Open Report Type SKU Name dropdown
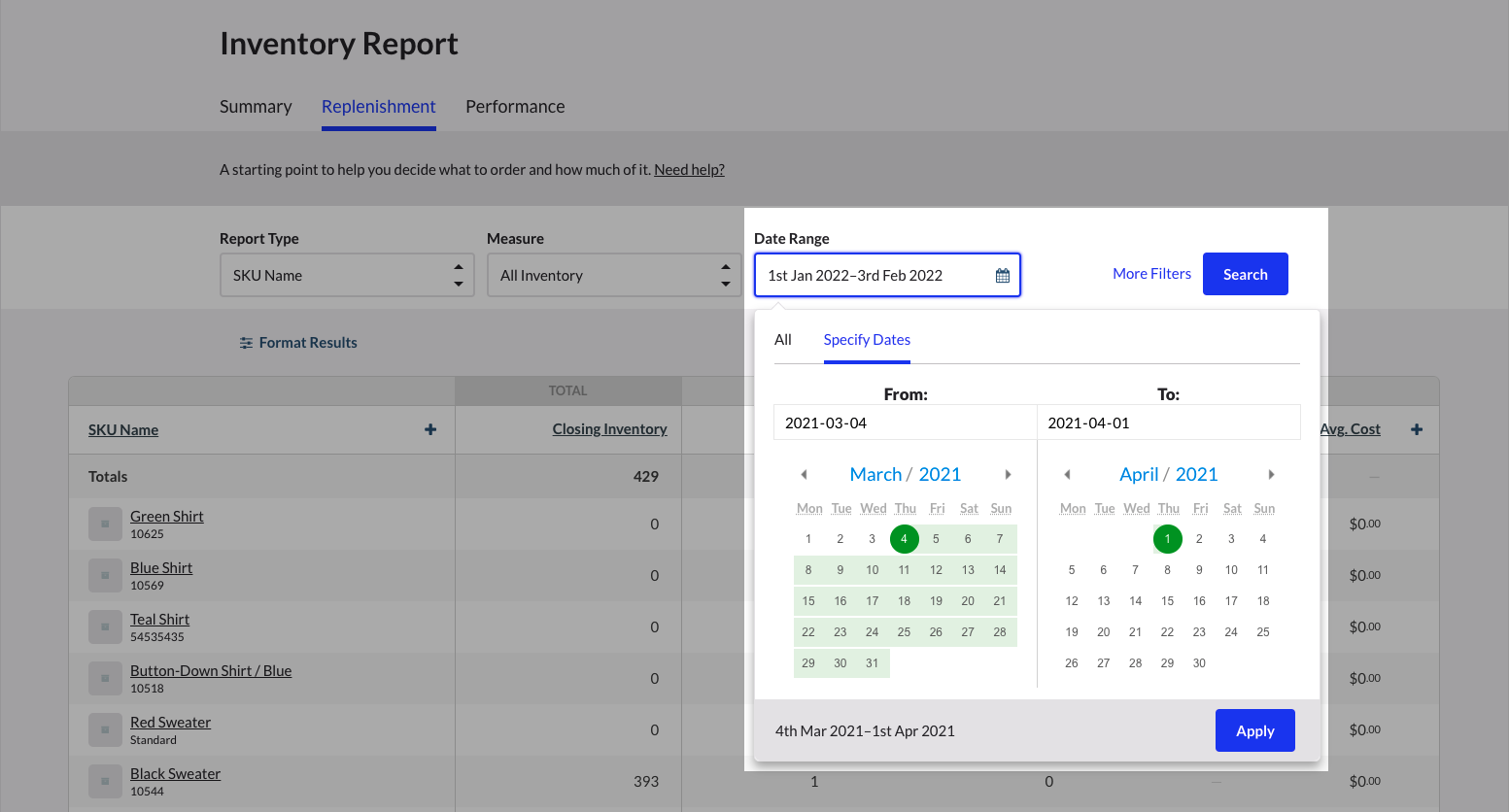1509x812 pixels. pos(347,275)
